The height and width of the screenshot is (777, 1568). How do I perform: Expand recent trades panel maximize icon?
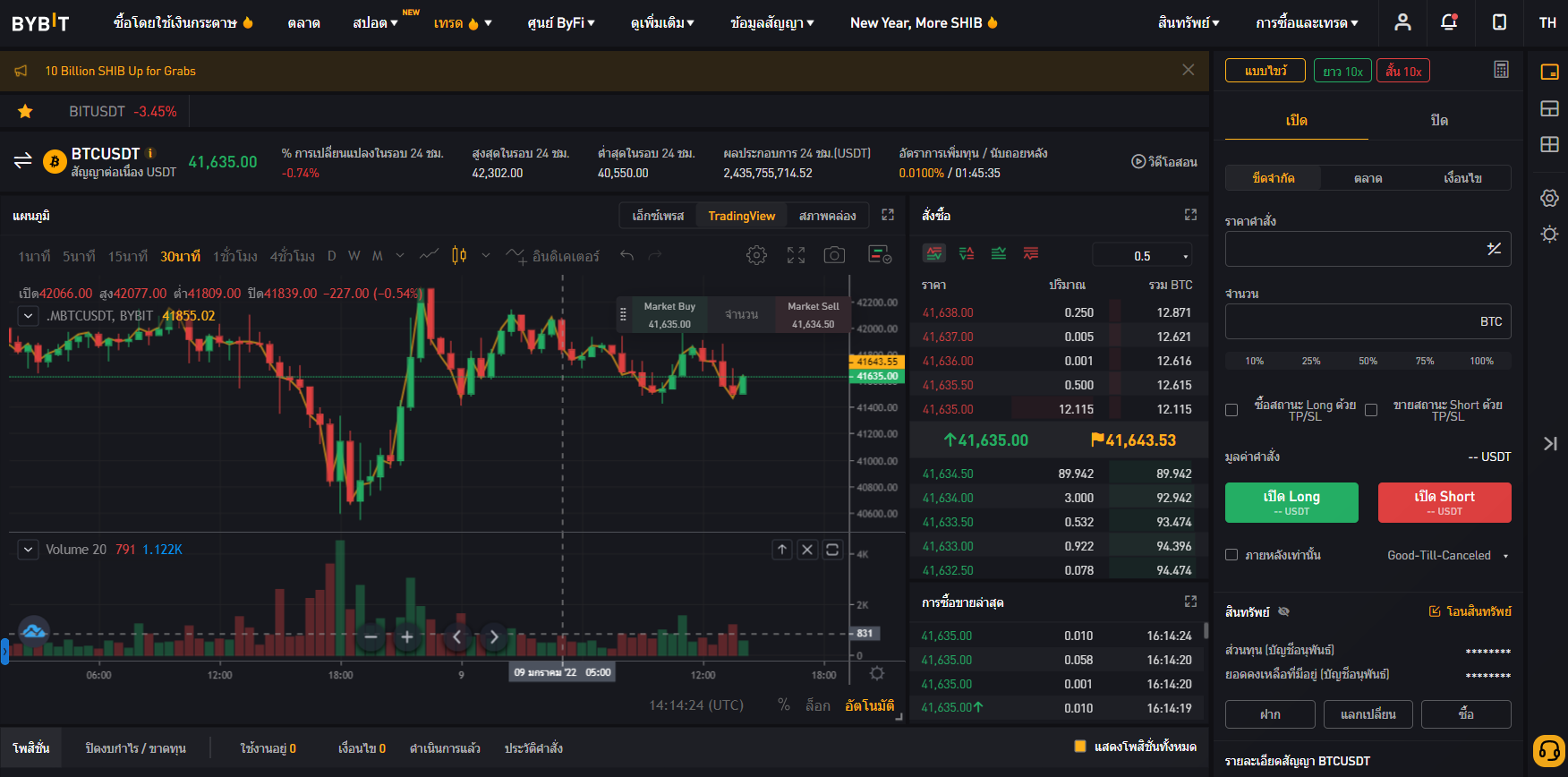1190,602
